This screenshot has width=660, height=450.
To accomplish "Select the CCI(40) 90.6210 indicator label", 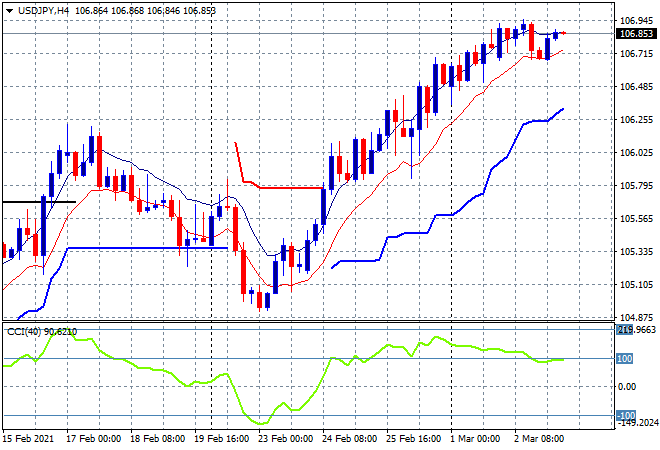I will click(x=42, y=332).
